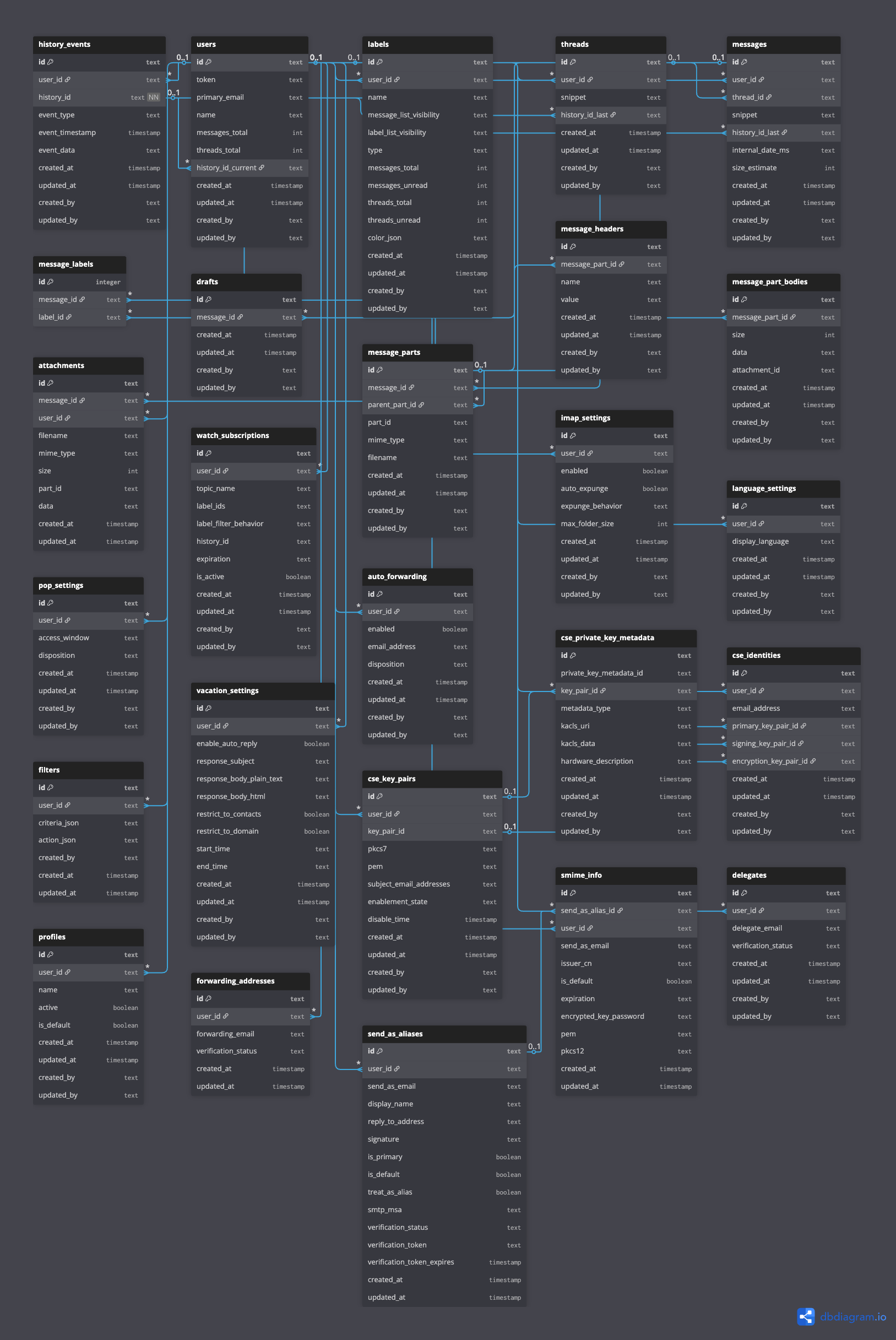Click the link icon beside primary_key_pair_id
The image size is (896, 1340).
[x=803, y=726]
